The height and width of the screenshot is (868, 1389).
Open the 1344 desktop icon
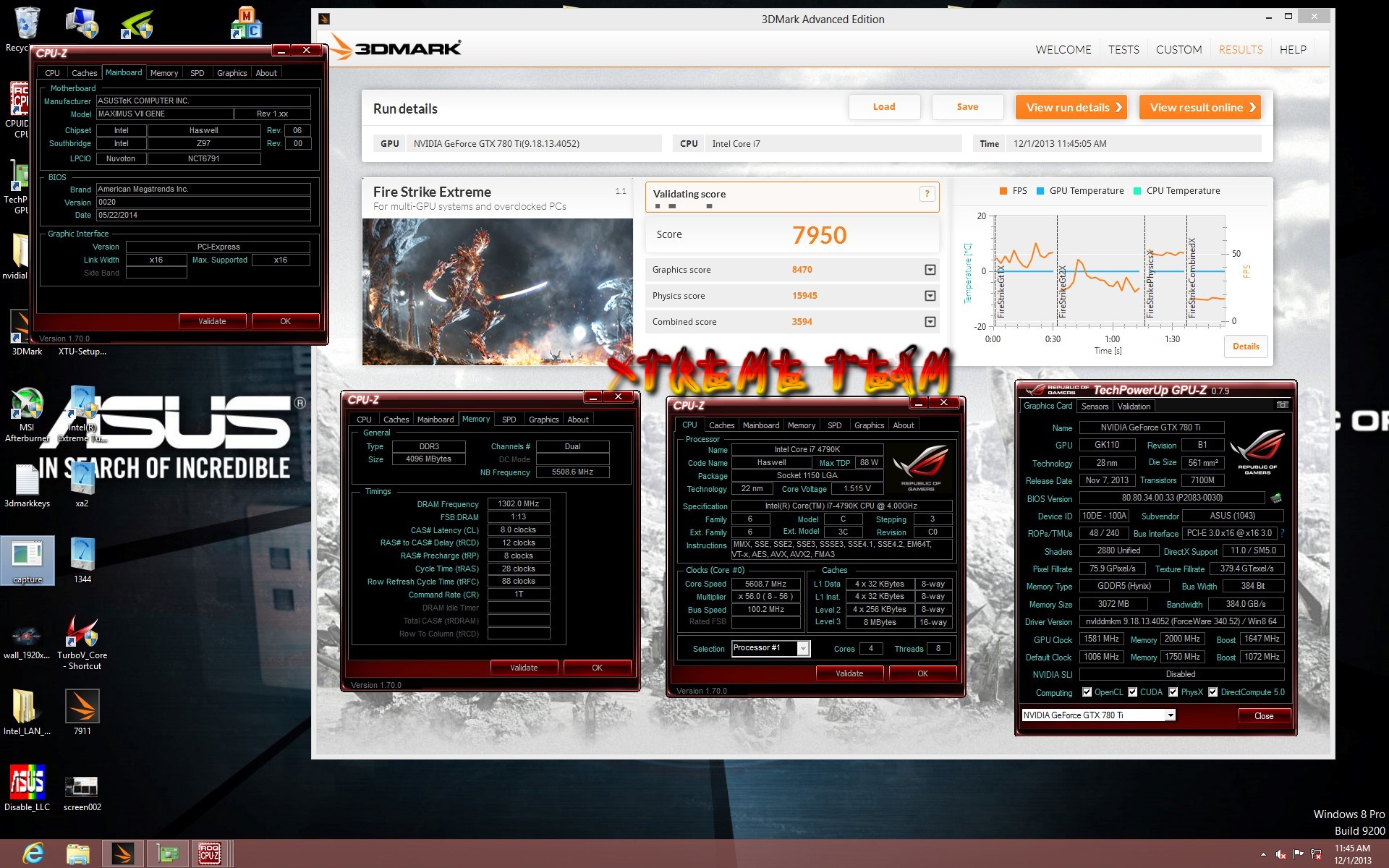pyautogui.click(x=82, y=561)
